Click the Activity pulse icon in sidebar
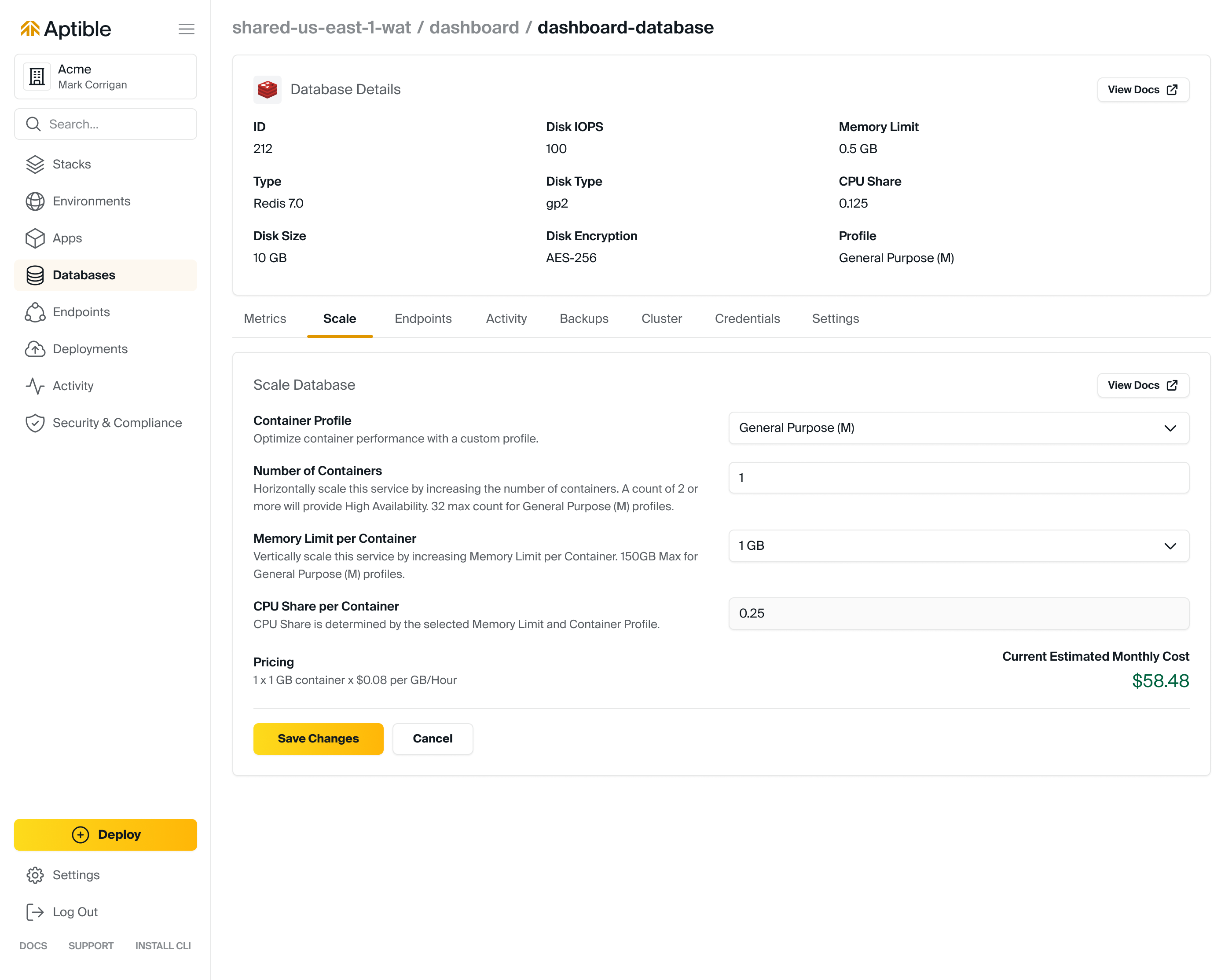Screen dimensions: 1232x980 tap(35, 386)
